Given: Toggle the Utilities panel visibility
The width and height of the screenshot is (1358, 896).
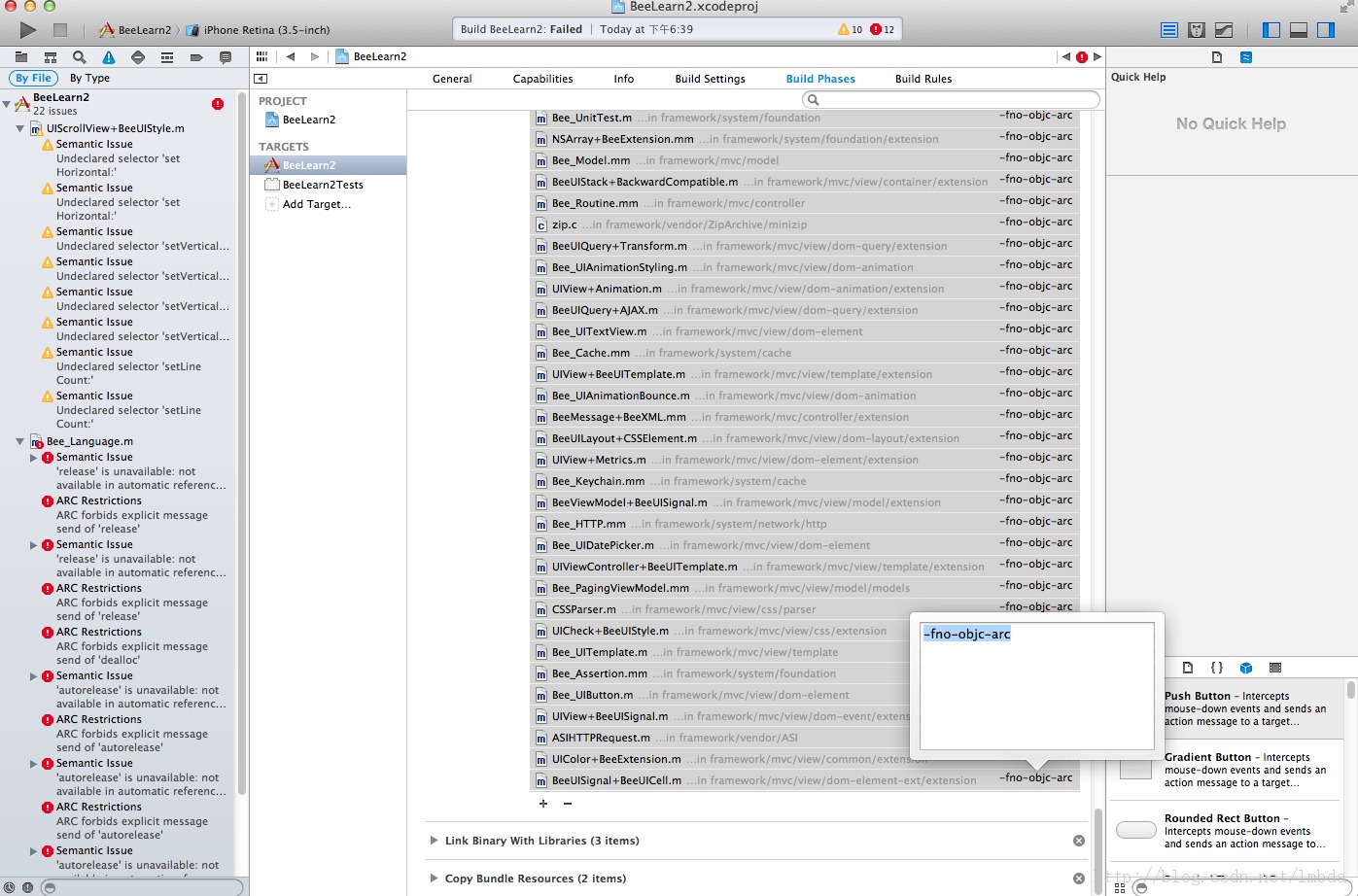Looking at the screenshot, I should pos(1326,30).
